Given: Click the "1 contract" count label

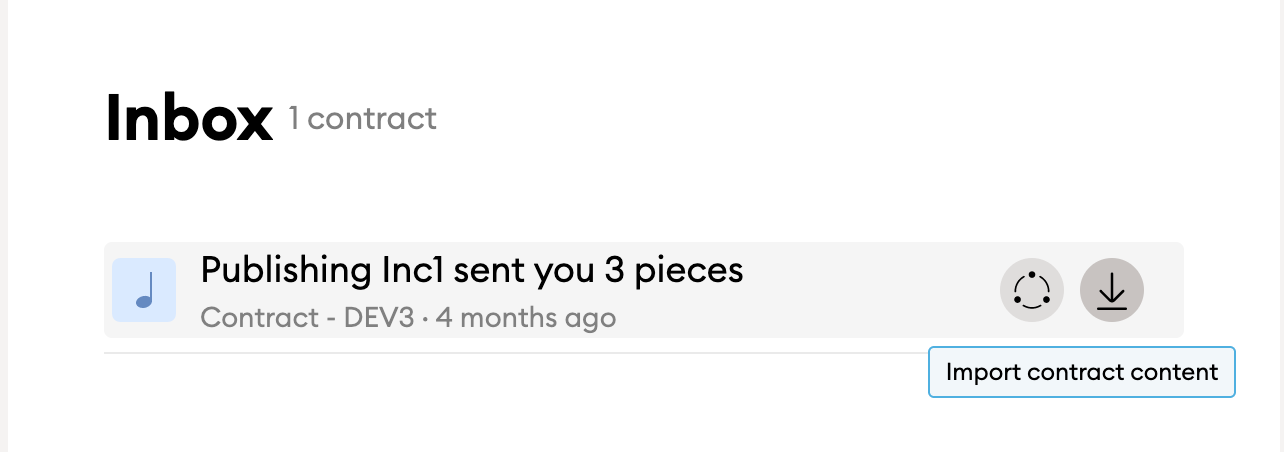Looking at the screenshot, I should coord(363,119).
